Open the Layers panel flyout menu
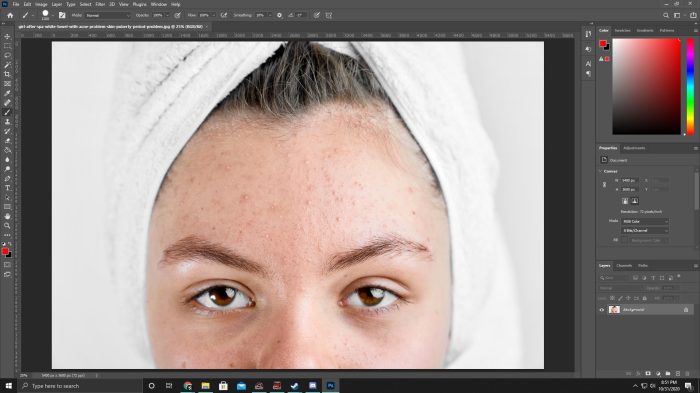The width and height of the screenshot is (700, 393). point(695,266)
